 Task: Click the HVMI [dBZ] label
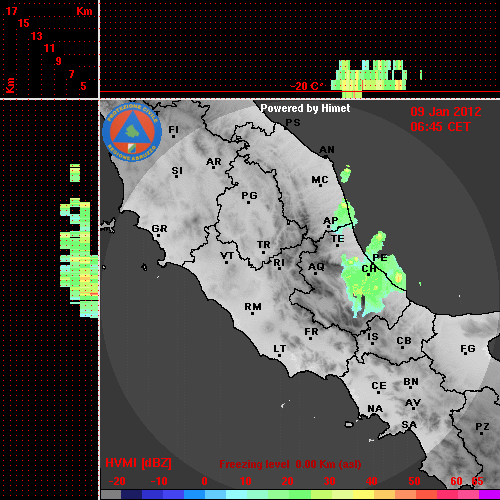(x=138, y=463)
